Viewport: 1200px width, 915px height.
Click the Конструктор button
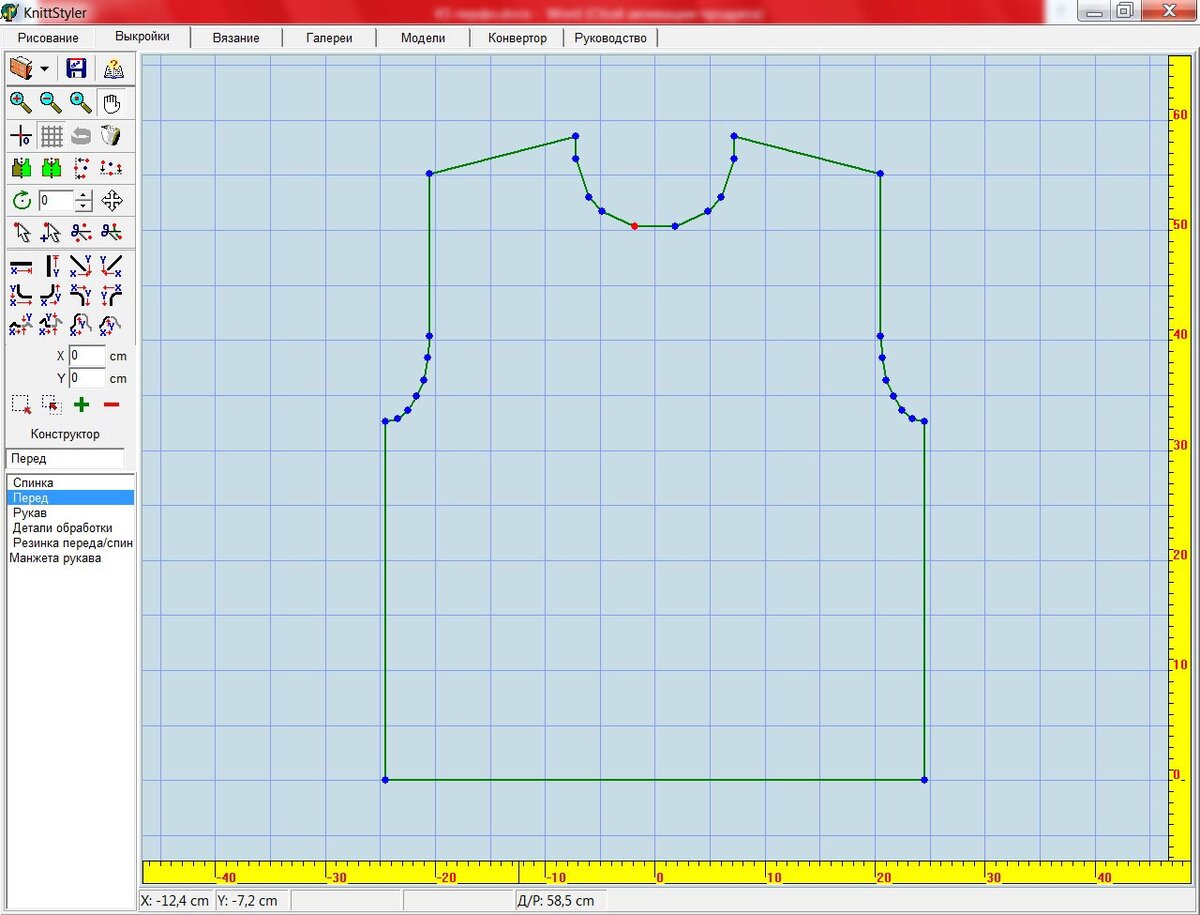pos(65,434)
